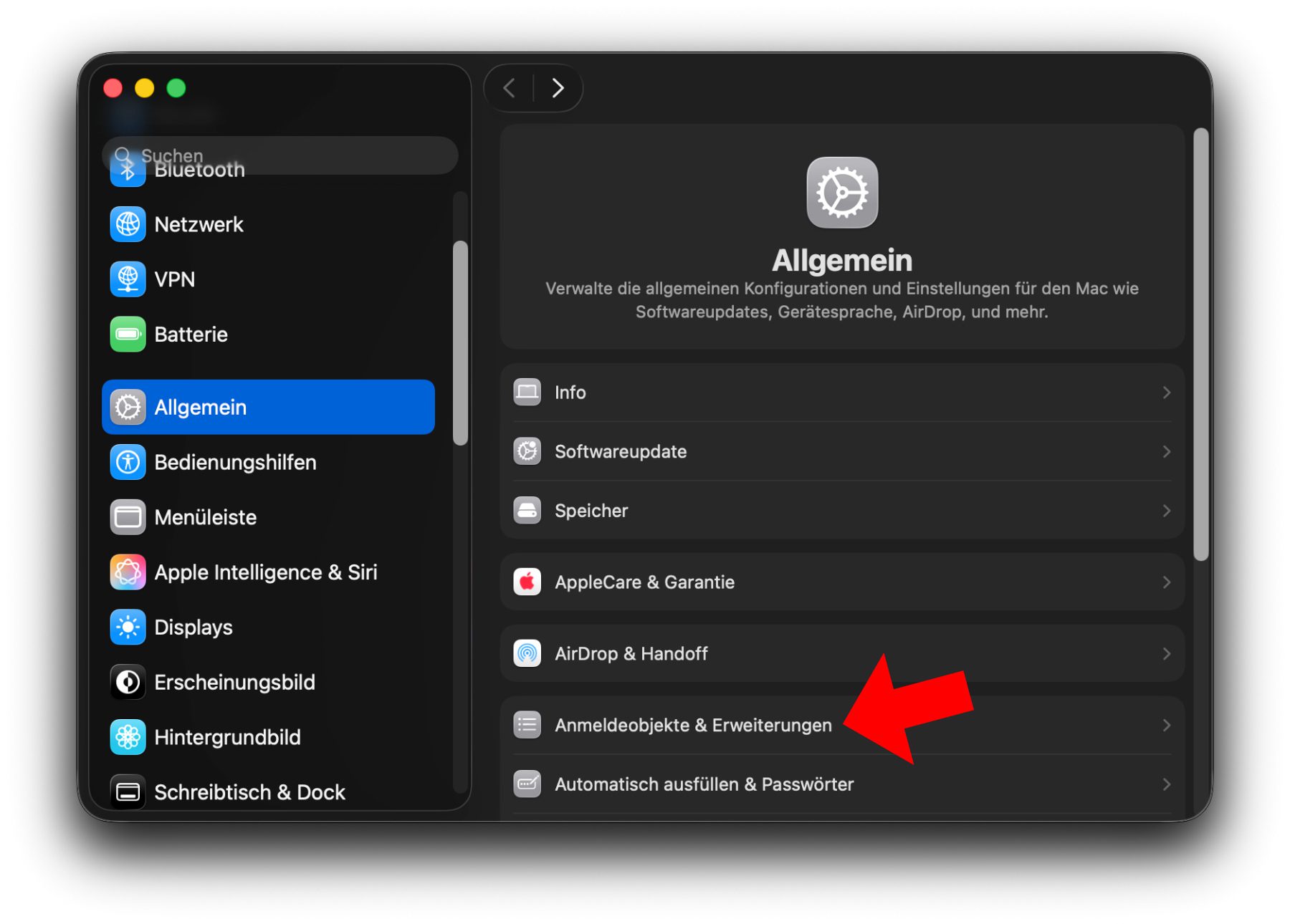Expand the Info row chevron
This screenshot has width=1290, height=924.
click(1166, 393)
